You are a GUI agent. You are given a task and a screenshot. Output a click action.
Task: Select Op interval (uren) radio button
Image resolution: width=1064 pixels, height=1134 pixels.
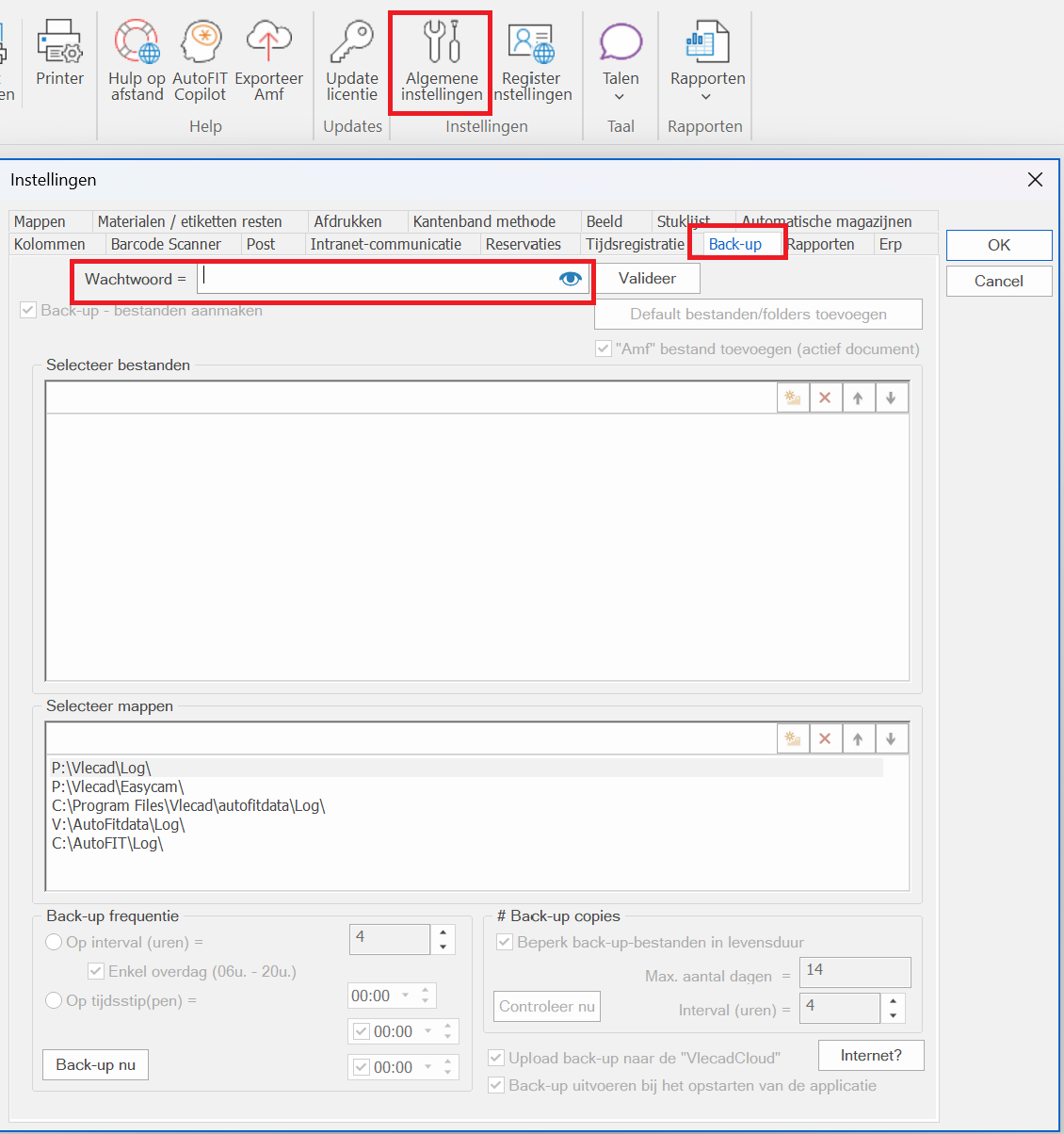point(54,942)
